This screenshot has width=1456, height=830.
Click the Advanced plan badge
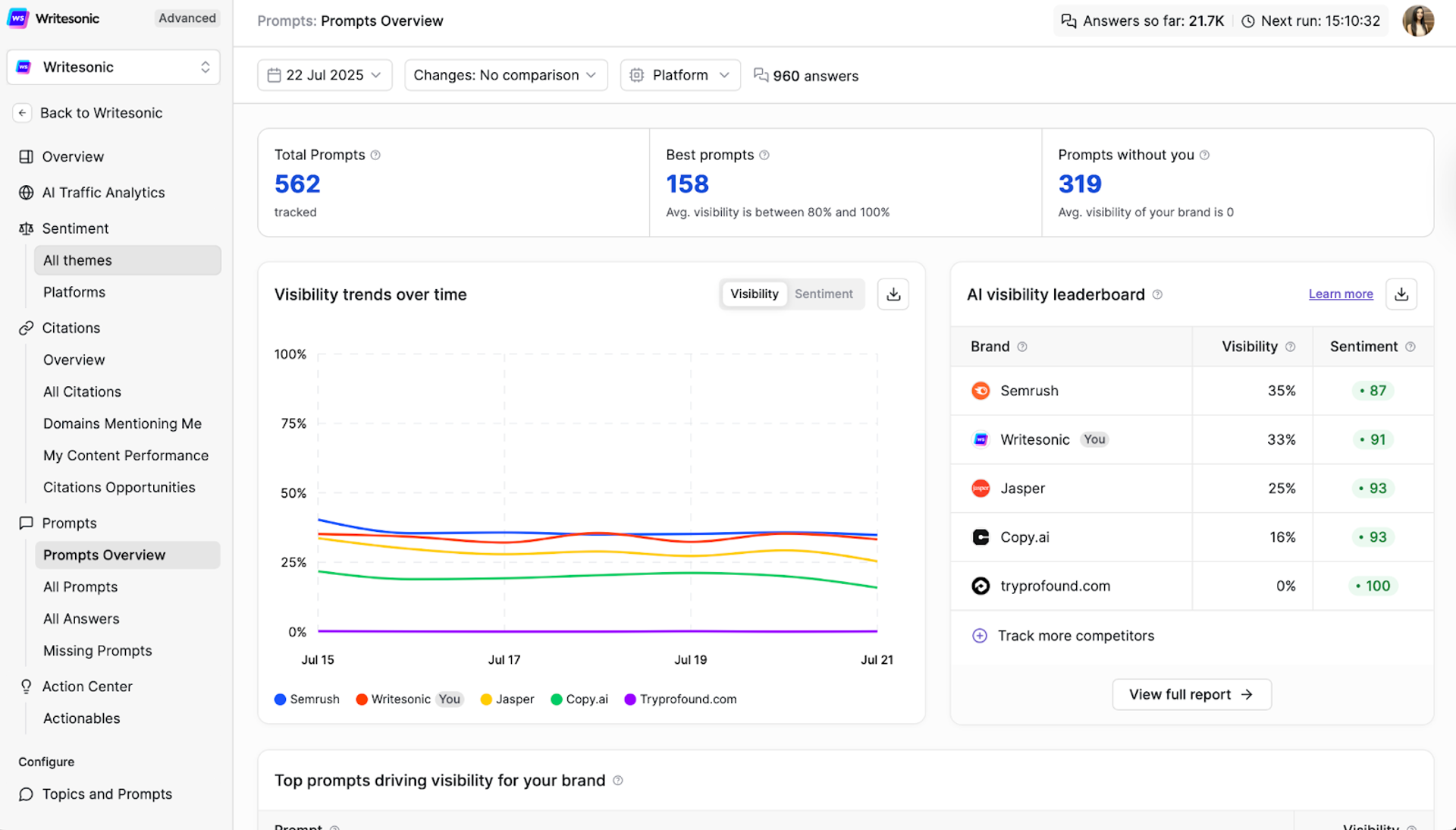point(187,18)
